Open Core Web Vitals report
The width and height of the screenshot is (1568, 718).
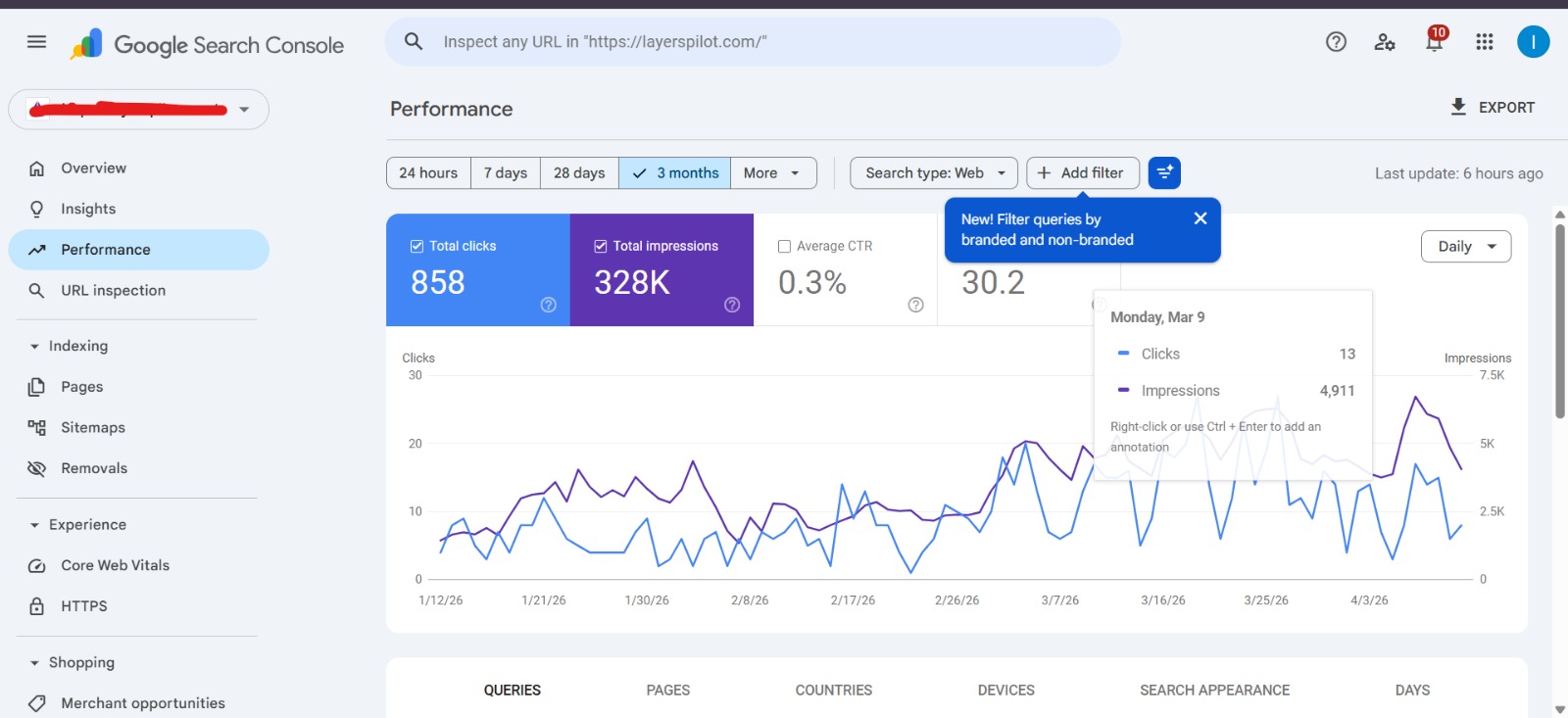click(x=138, y=565)
